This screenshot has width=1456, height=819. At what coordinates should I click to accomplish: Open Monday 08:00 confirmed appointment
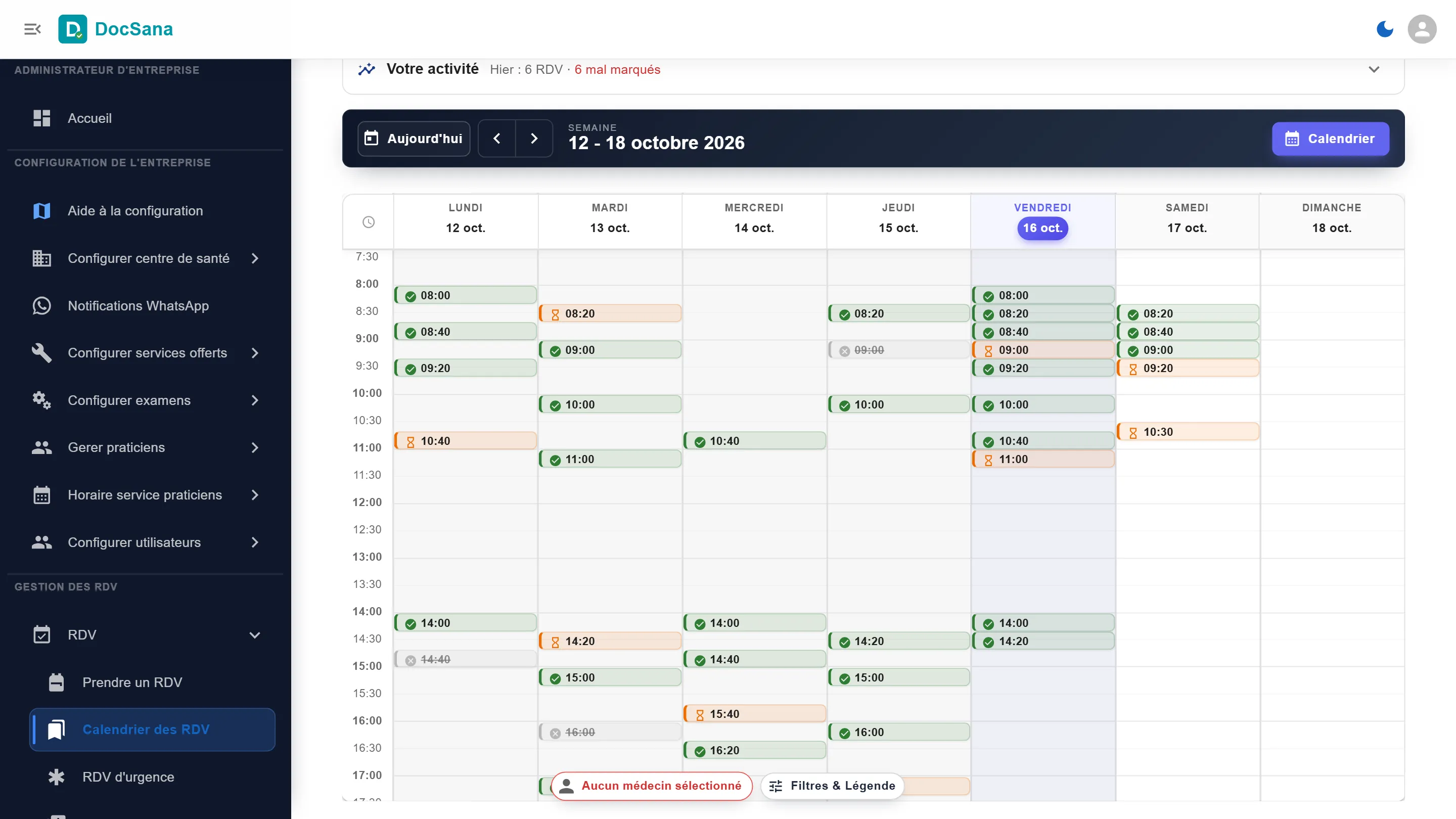coord(466,296)
